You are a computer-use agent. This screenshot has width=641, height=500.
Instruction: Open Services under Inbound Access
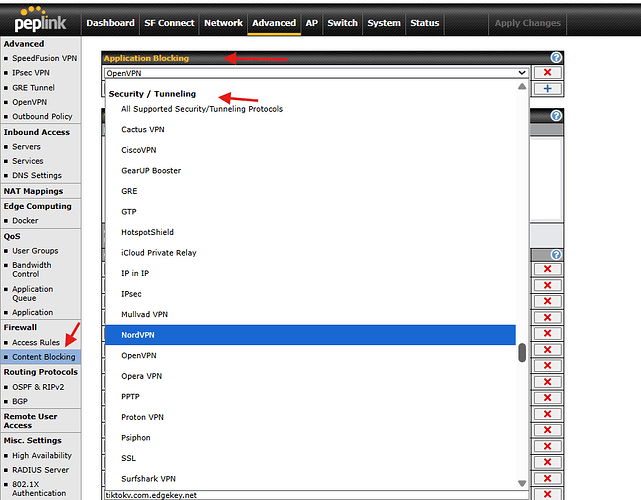[27, 161]
